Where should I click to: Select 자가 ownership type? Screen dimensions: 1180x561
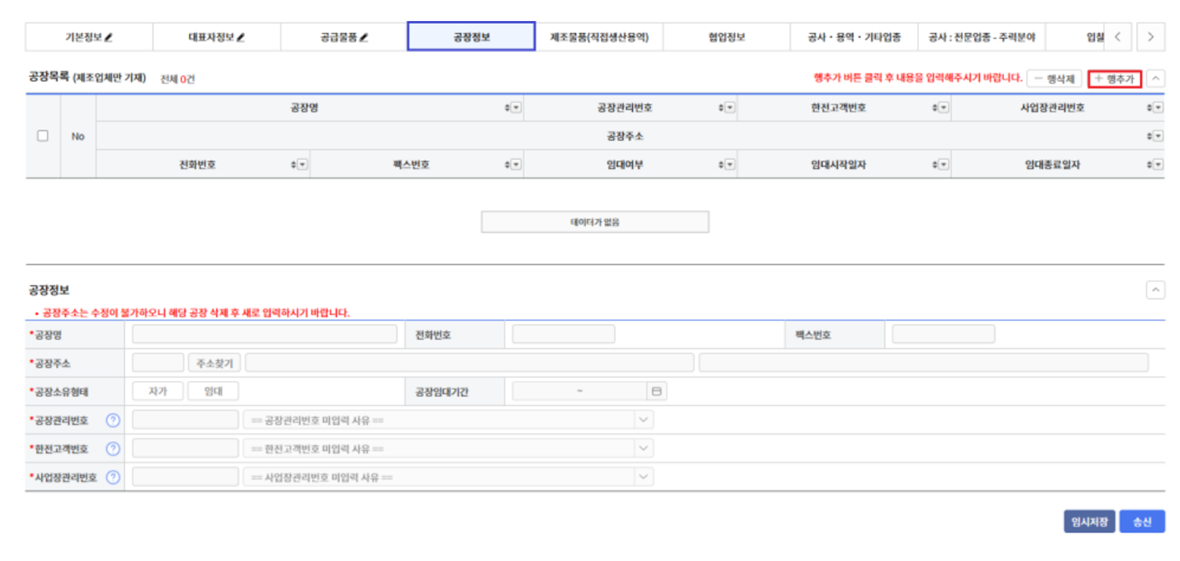(158, 392)
